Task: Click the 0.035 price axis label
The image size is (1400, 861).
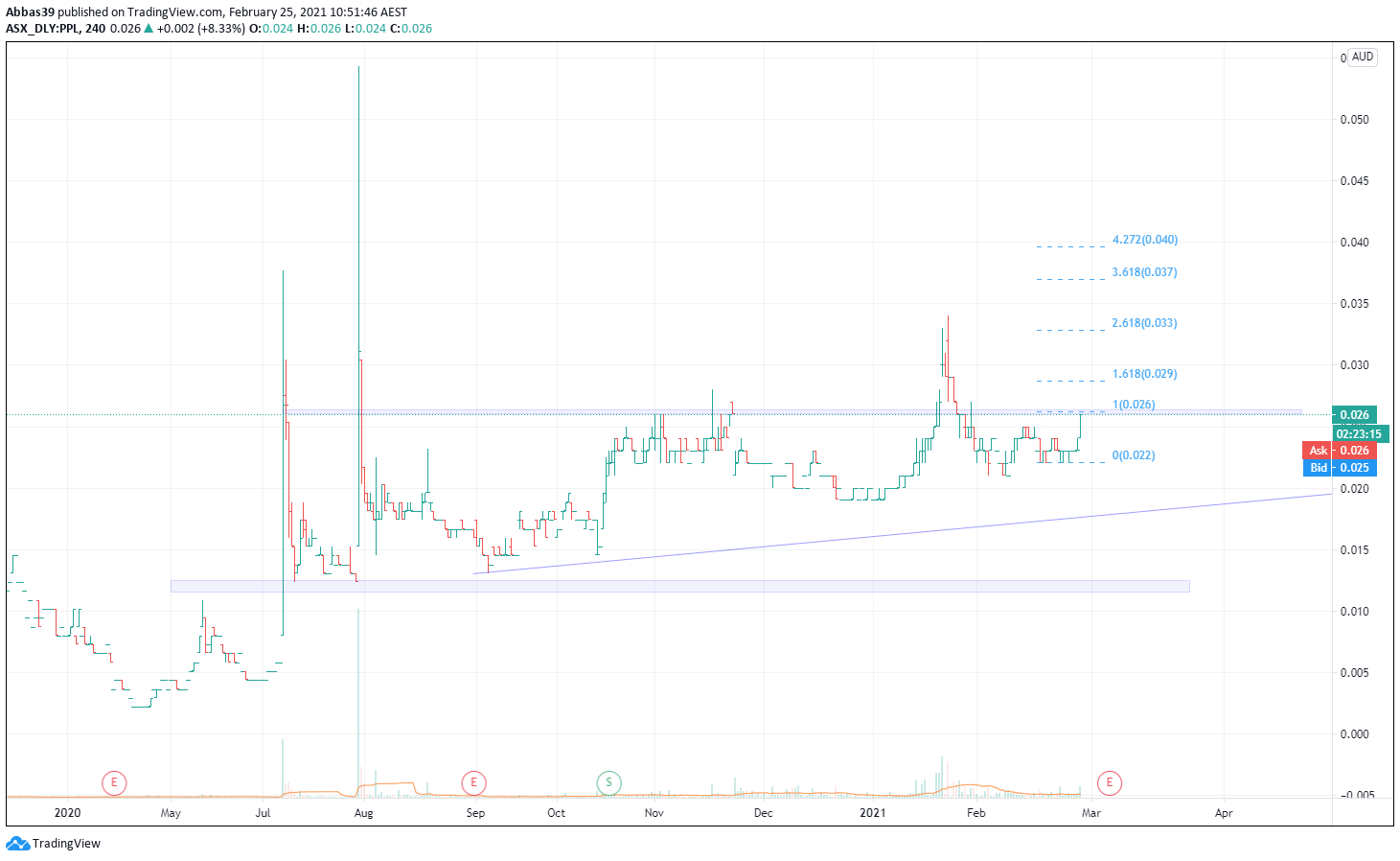Action: [x=1354, y=304]
